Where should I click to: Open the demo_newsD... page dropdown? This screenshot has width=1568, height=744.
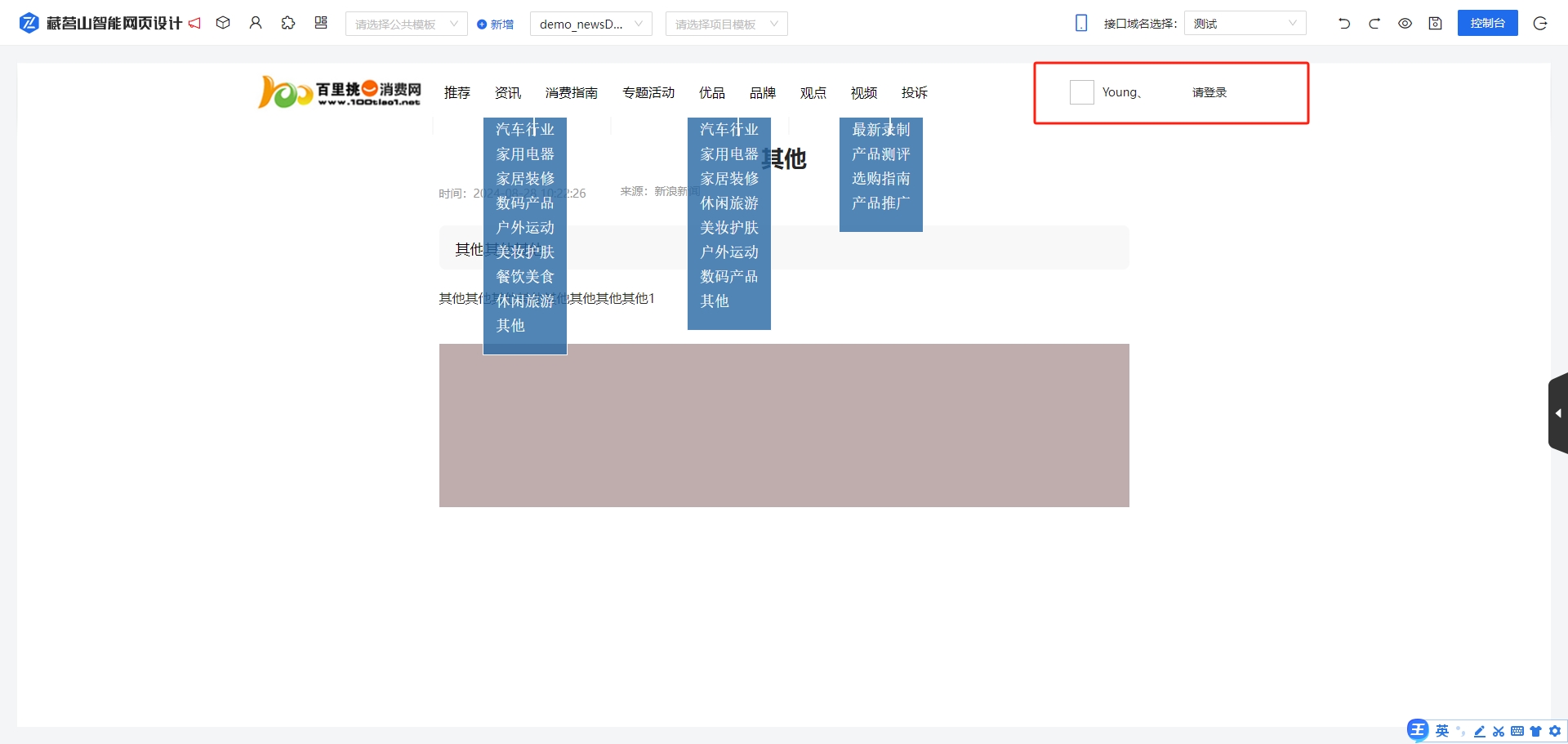[591, 24]
